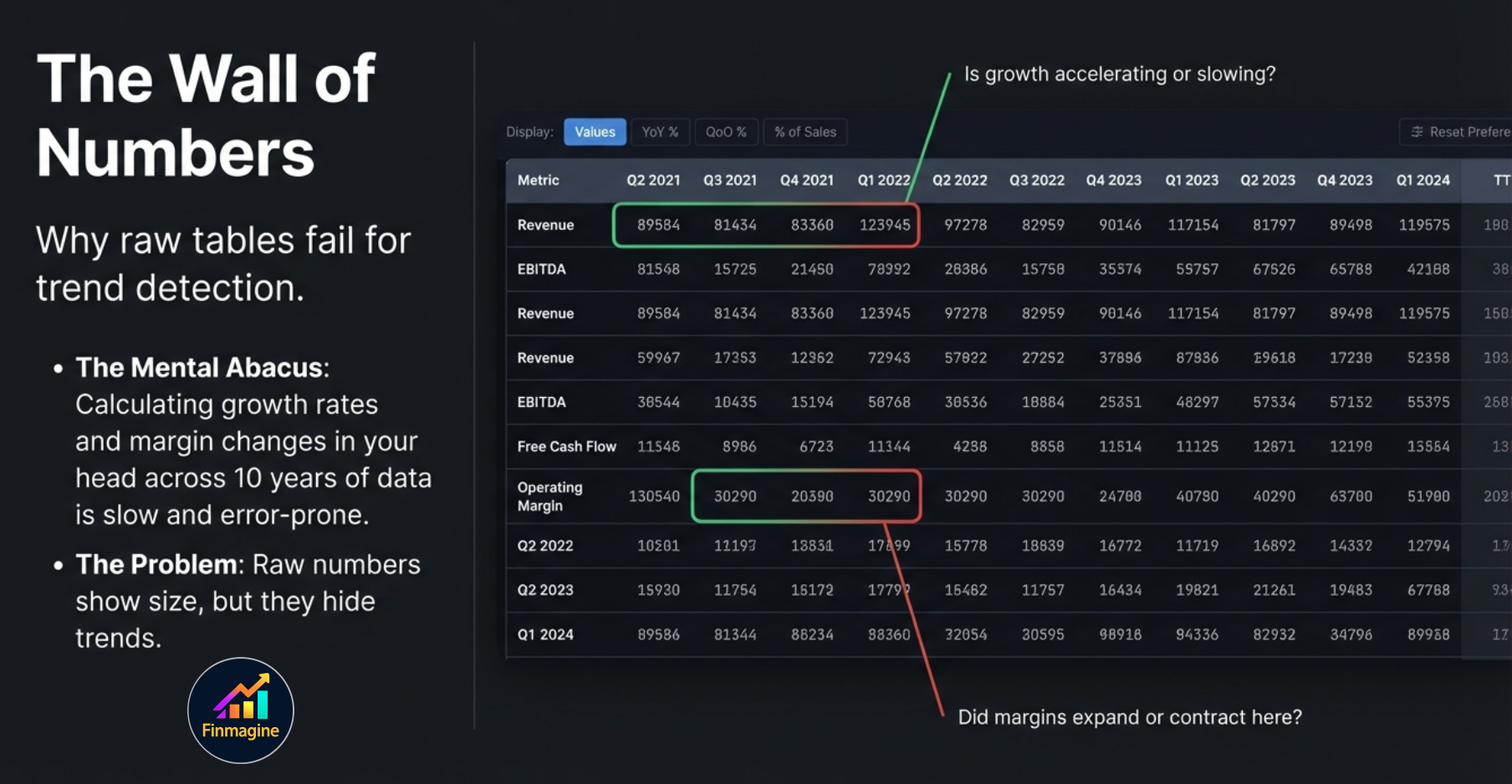
Task: Click the Q1 2024 column header
Action: [x=1423, y=180]
